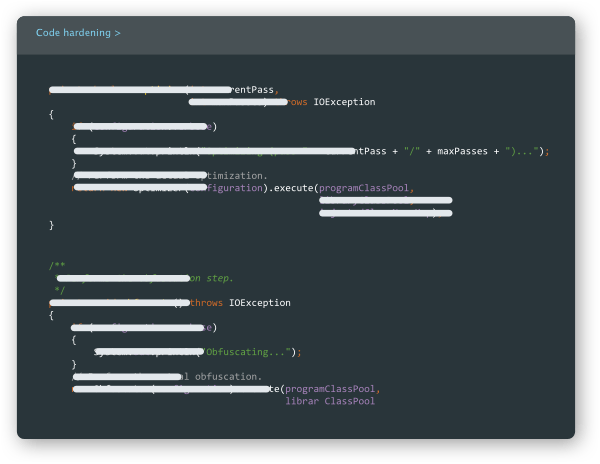The height and width of the screenshot is (464, 600).
Task: Click 'programClassPool,' after 'te('
Action: point(333,389)
